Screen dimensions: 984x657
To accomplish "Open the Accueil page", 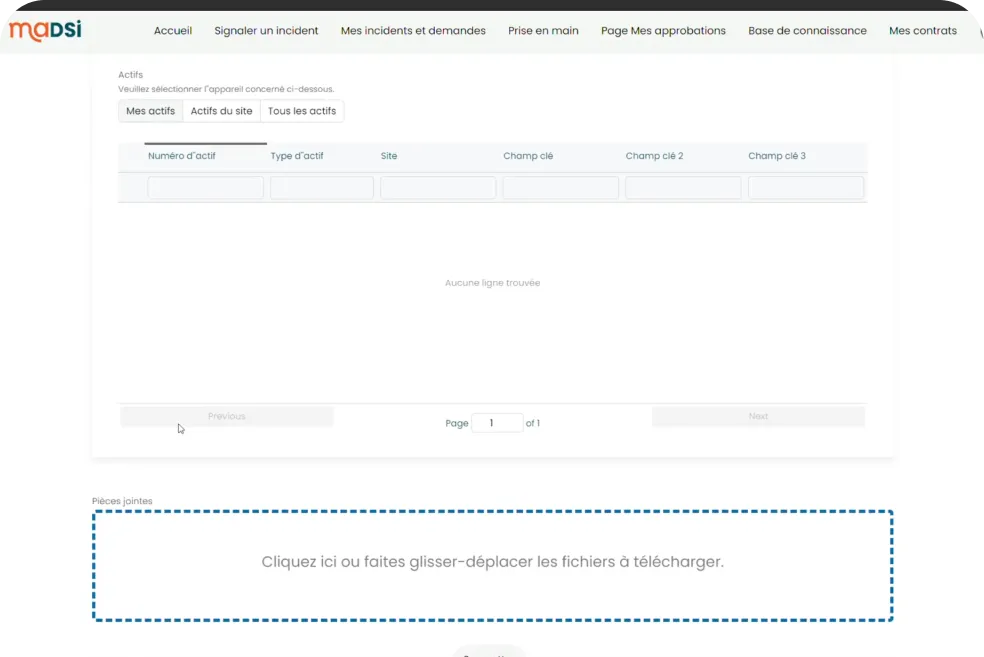I will coord(173,31).
